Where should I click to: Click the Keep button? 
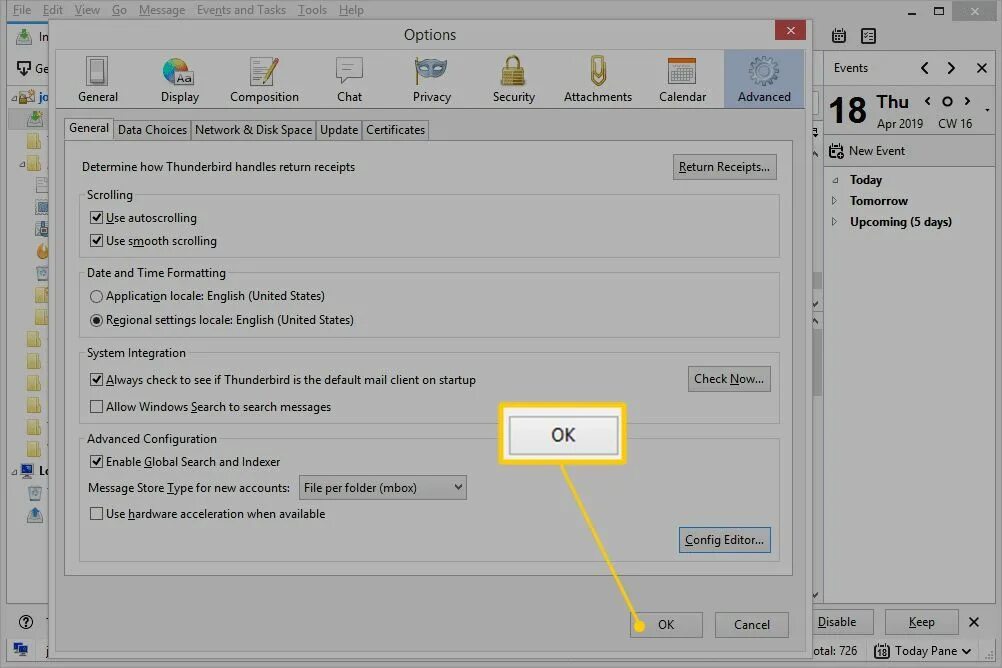921,621
